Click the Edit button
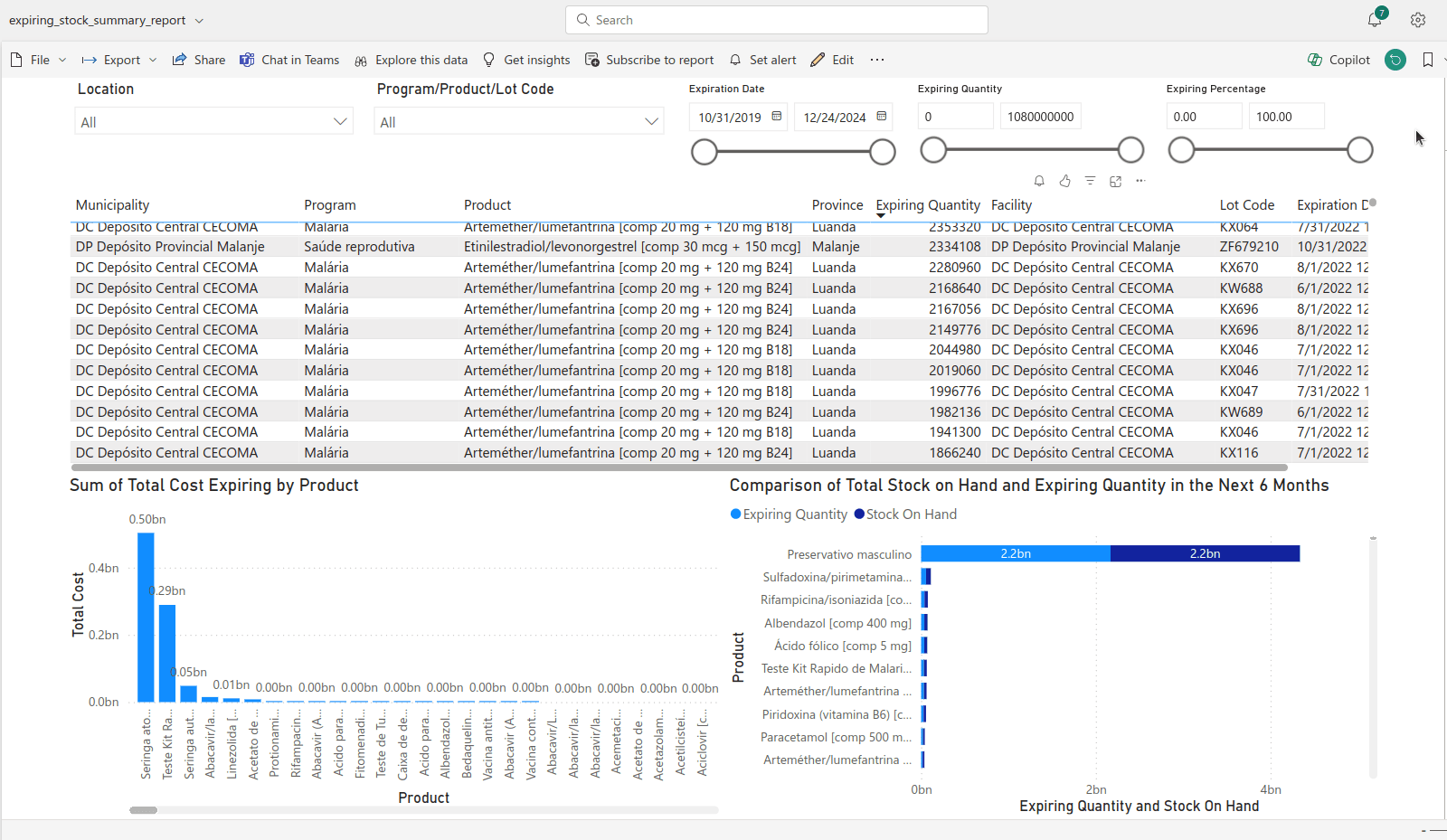1447x840 pixels. [x=832, y=60]
